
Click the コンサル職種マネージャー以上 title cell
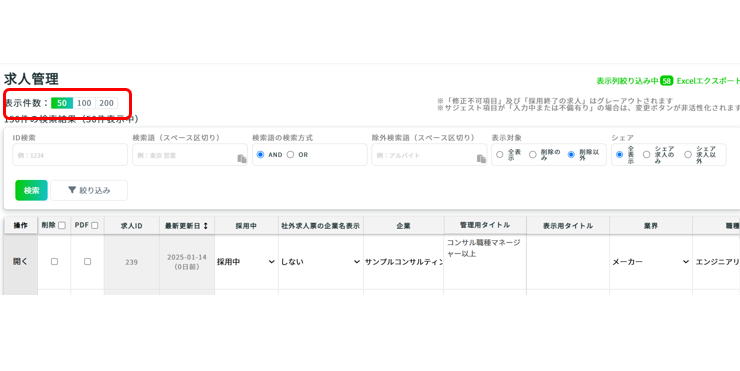tap(485, 262)
